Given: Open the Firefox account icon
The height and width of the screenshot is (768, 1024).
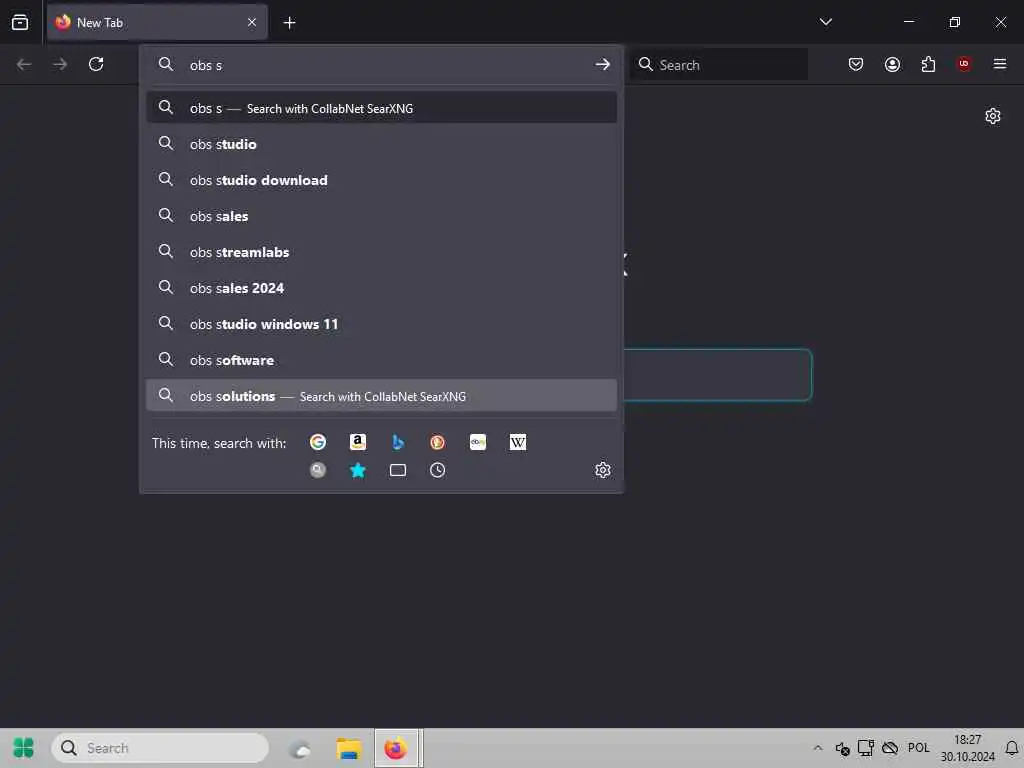Looking at the screenshot, I should [x=892, y=64].
